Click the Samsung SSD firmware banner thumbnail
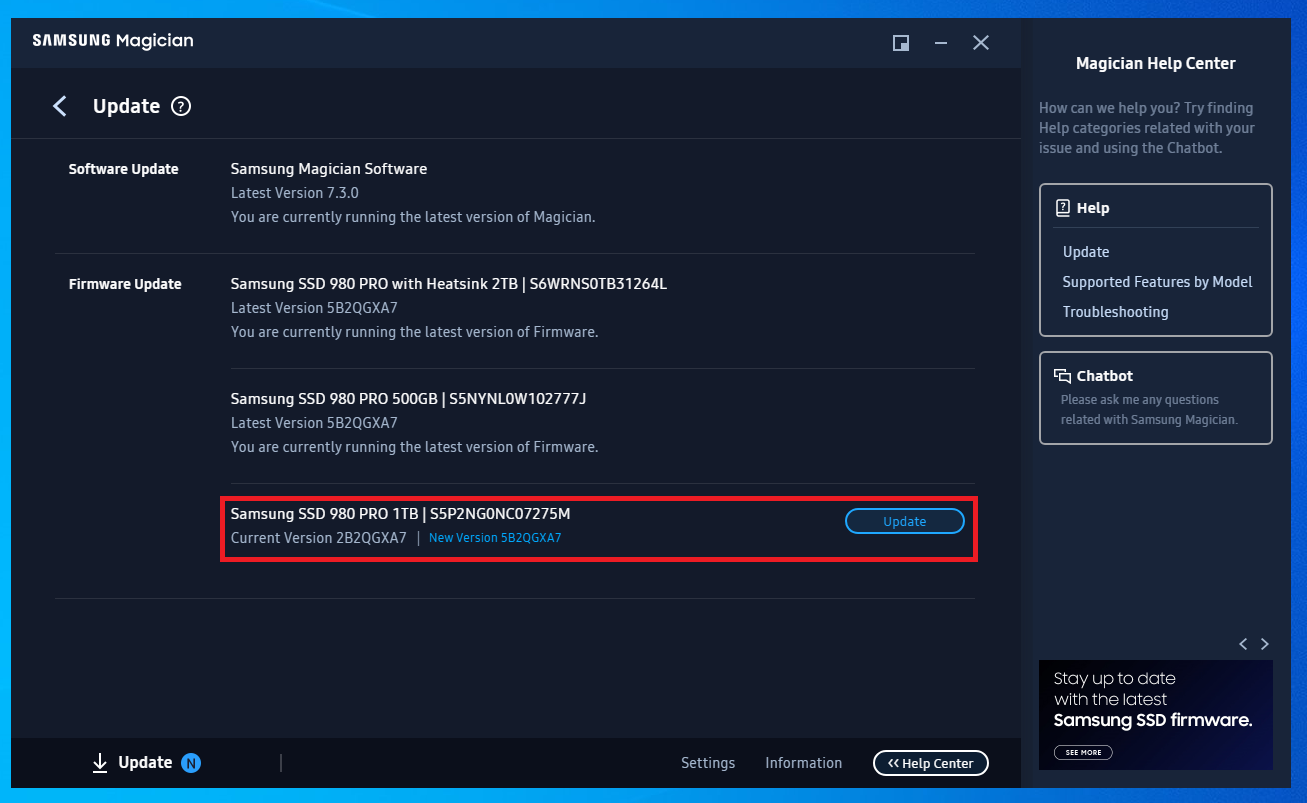 click(1155, 714)
